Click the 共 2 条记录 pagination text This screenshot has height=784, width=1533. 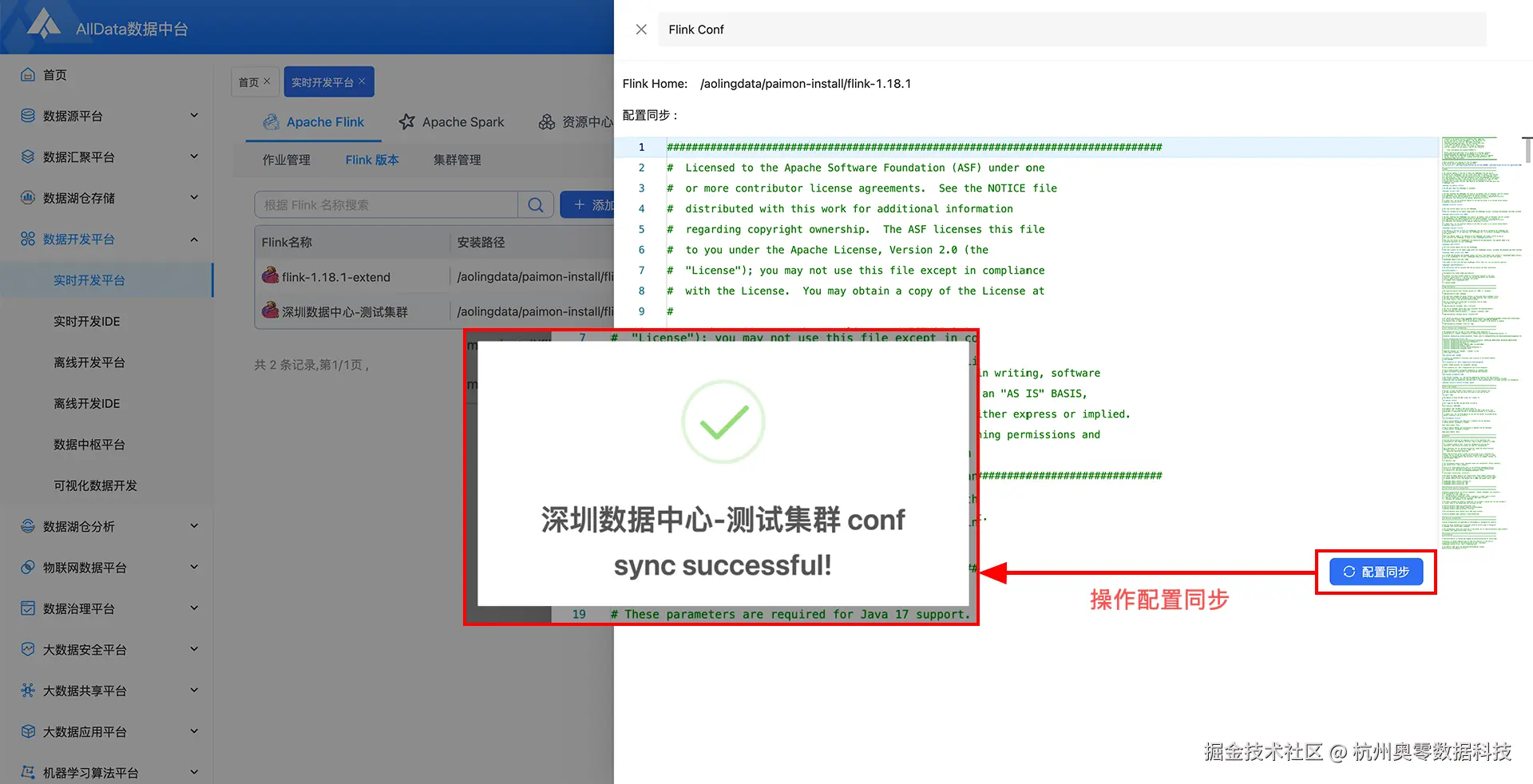(311, 365)
